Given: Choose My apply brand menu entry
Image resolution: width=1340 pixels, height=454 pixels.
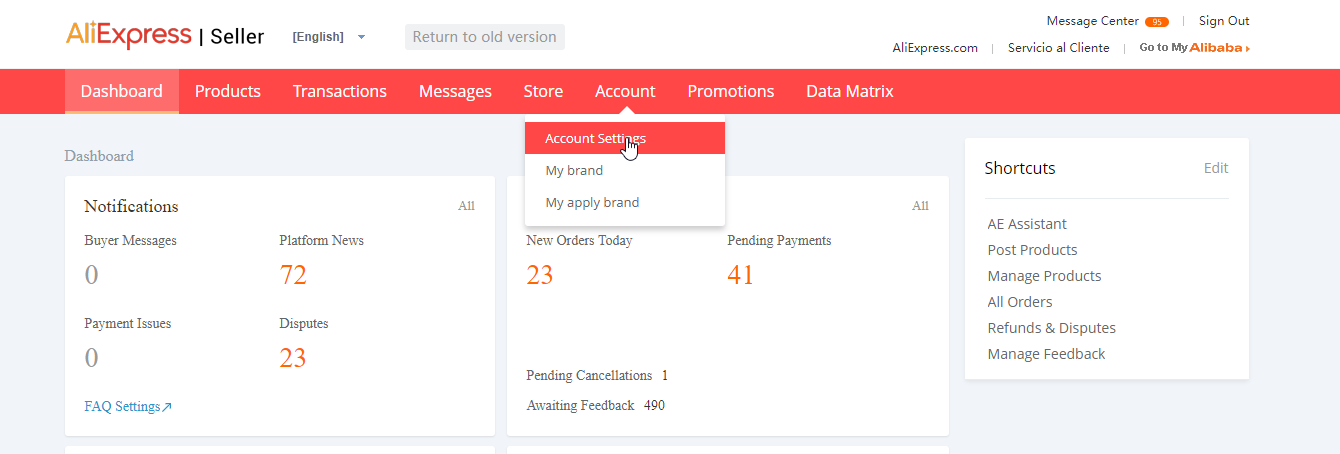Looking at the screenshot, I should click(x=592, y=202).
